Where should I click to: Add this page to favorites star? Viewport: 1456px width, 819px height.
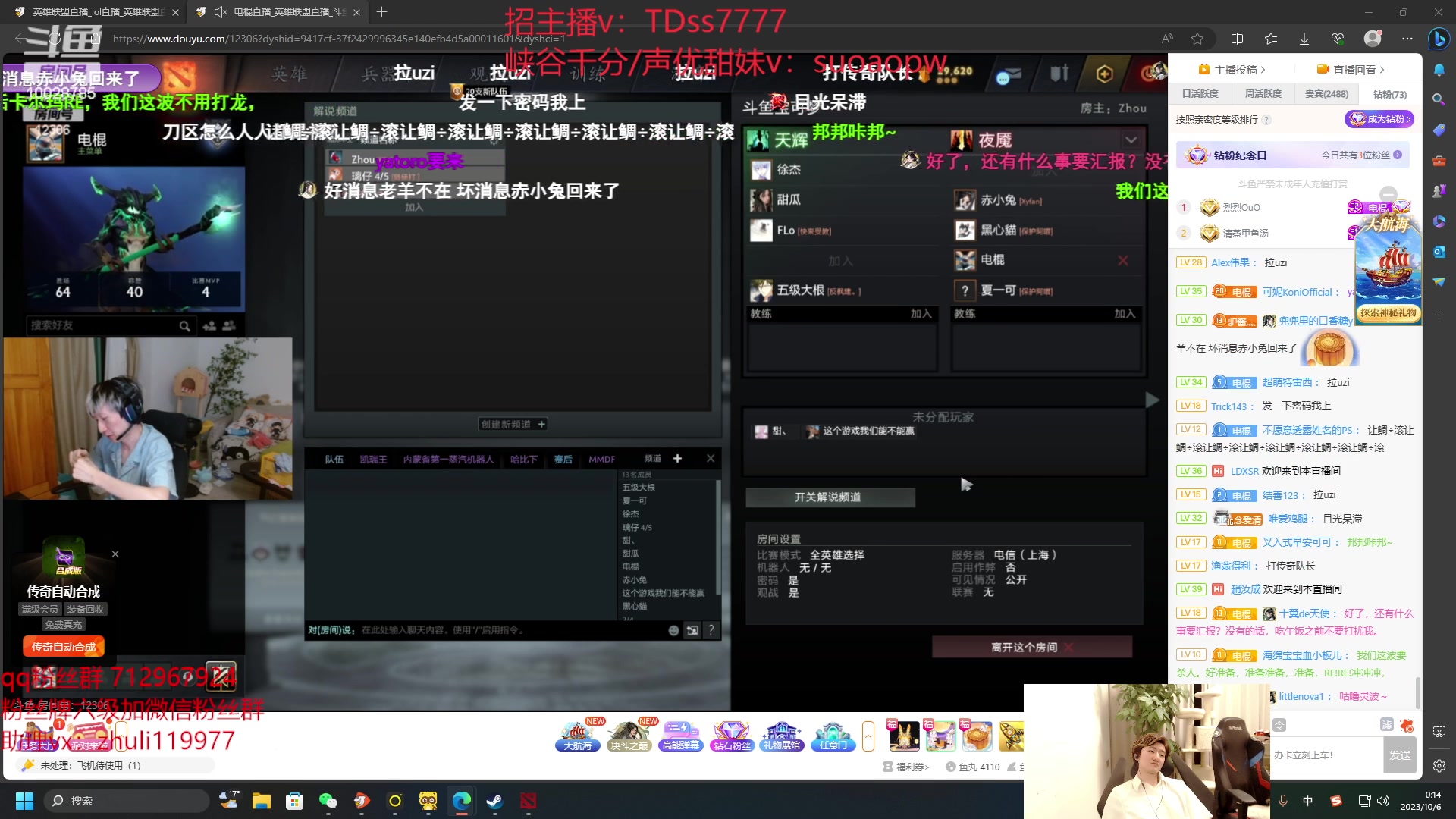point(1197,39)
